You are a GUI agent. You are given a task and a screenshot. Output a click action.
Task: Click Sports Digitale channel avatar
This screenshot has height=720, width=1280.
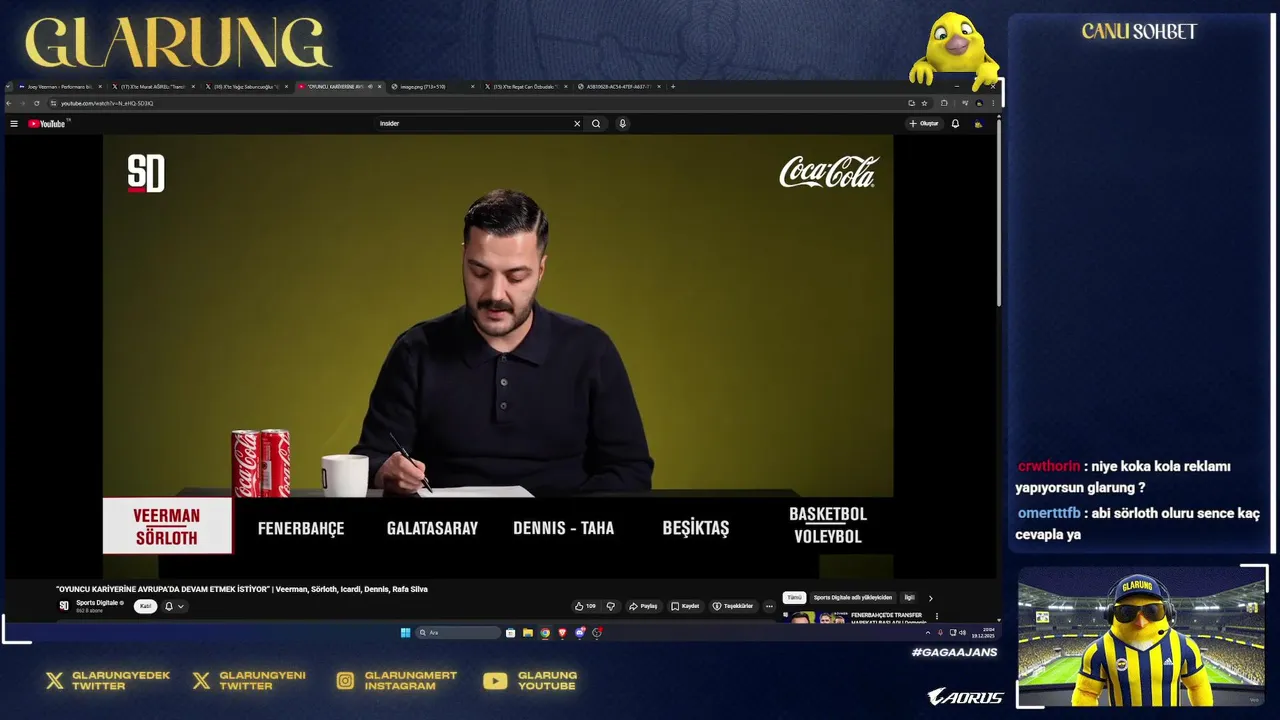64,606
